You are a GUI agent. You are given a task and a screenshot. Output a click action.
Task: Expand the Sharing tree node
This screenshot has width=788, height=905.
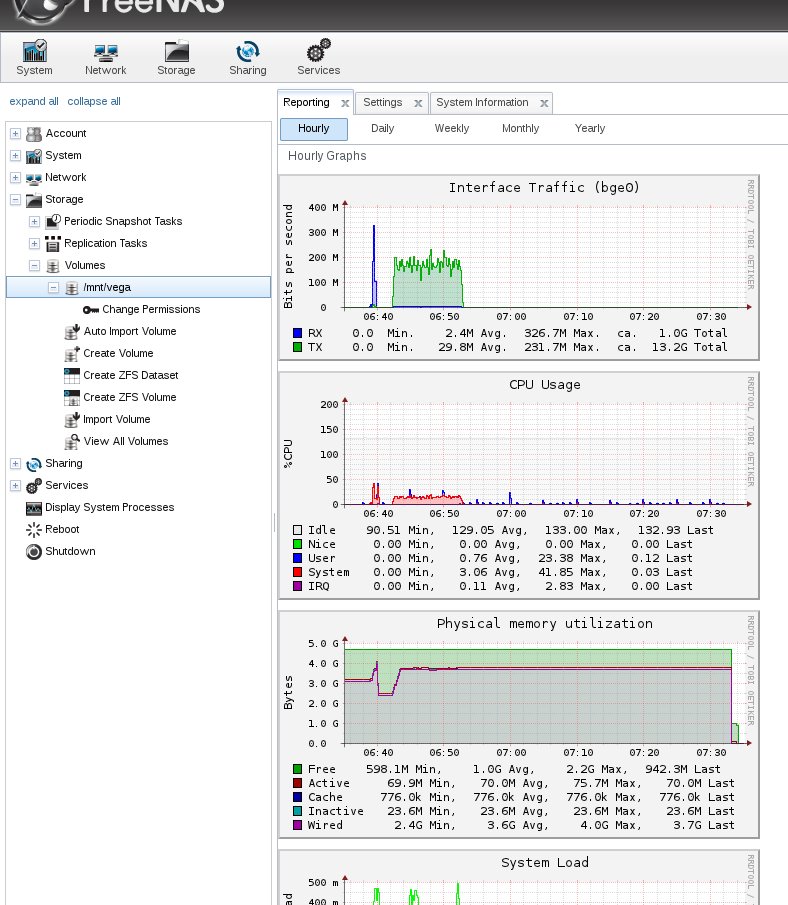pos(16,463)
